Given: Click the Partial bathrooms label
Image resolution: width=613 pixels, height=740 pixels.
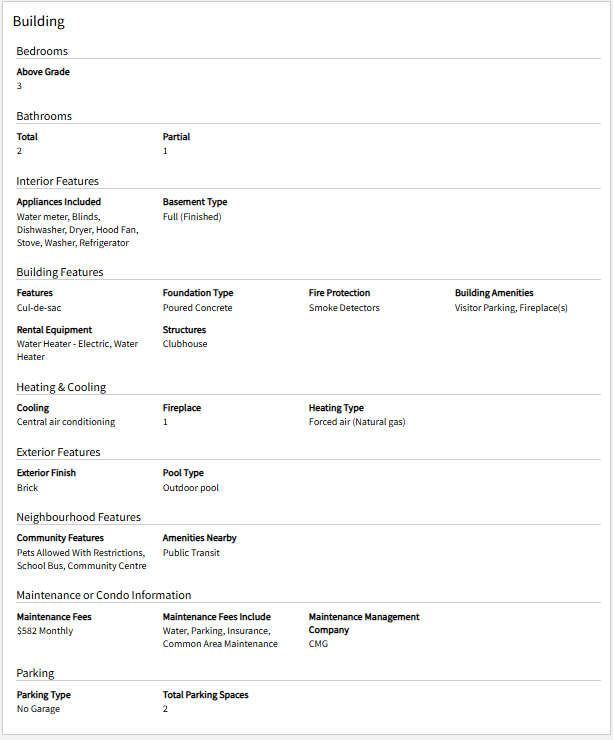Looking at the screenshot, I should 176,137.
